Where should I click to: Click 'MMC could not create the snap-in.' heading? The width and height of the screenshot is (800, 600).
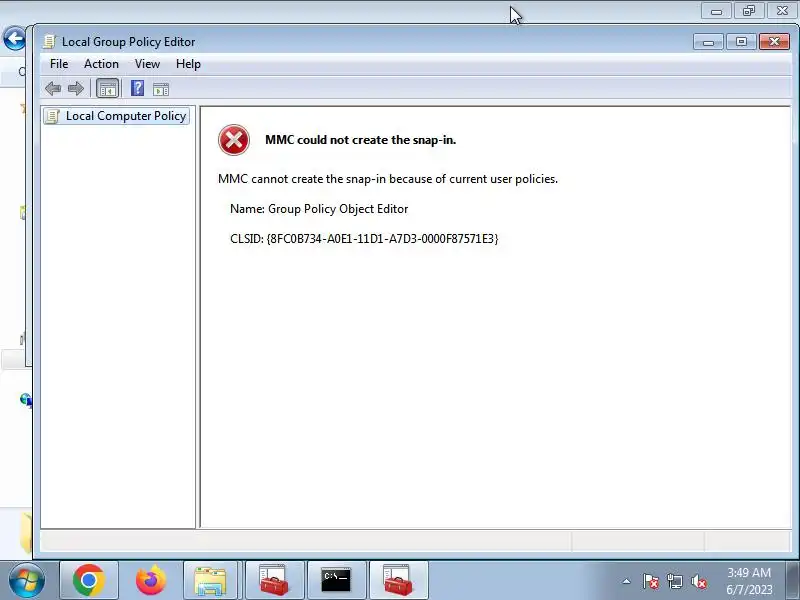[x=360, y=140]
